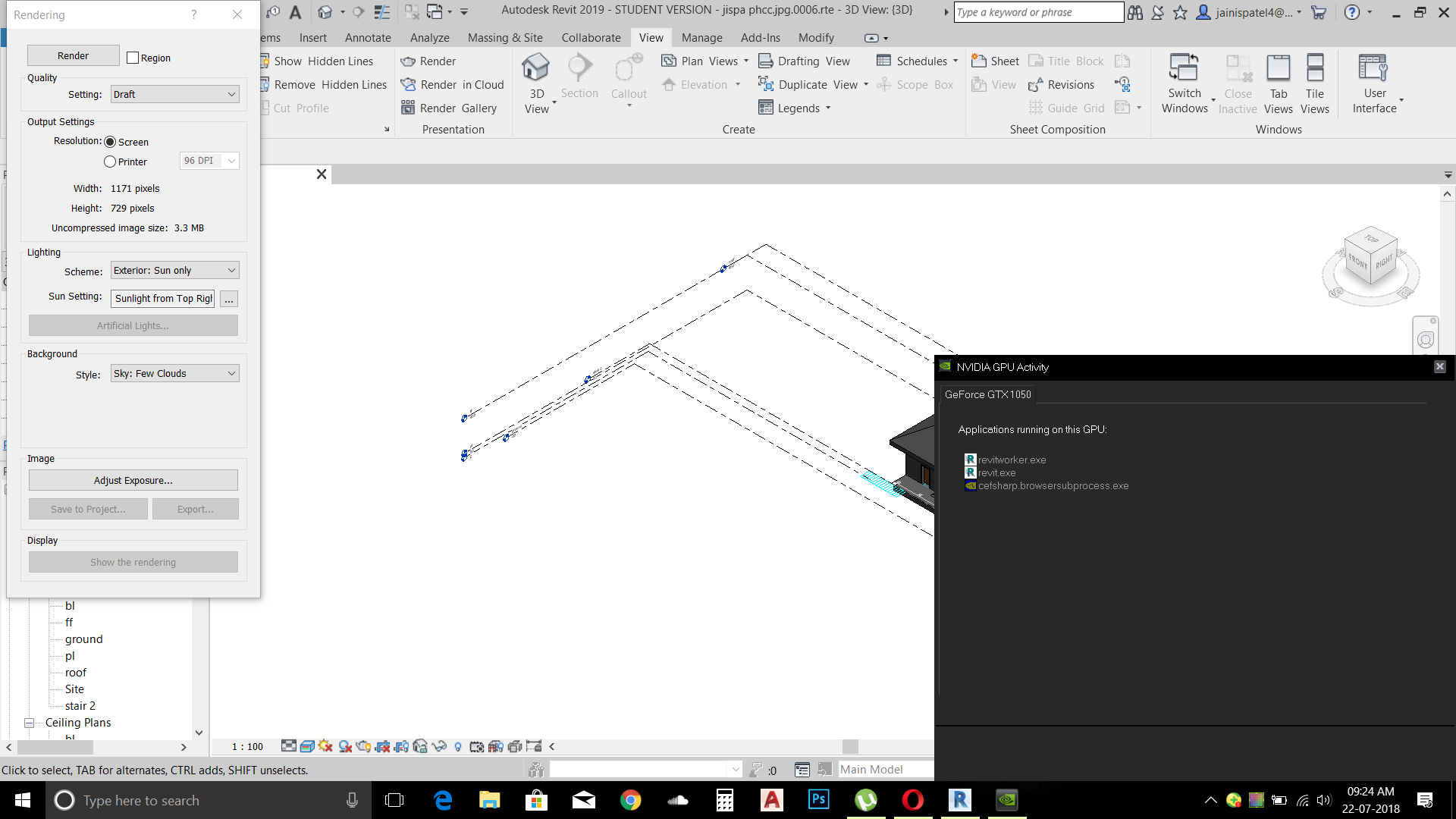Select the GeForce GTX 1050 tab
This screenshot has width=1456, height=819.
click(987, 394)
